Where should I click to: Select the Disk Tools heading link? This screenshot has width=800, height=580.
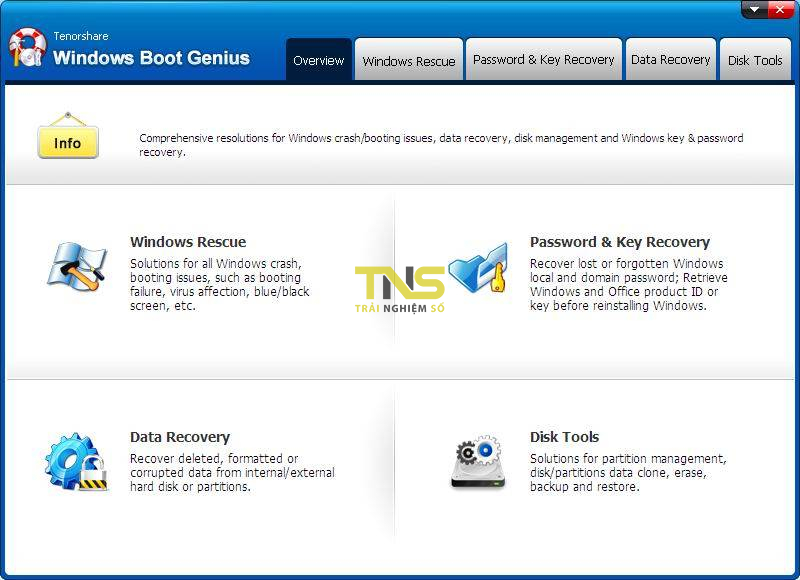click(x=564, y=437)
